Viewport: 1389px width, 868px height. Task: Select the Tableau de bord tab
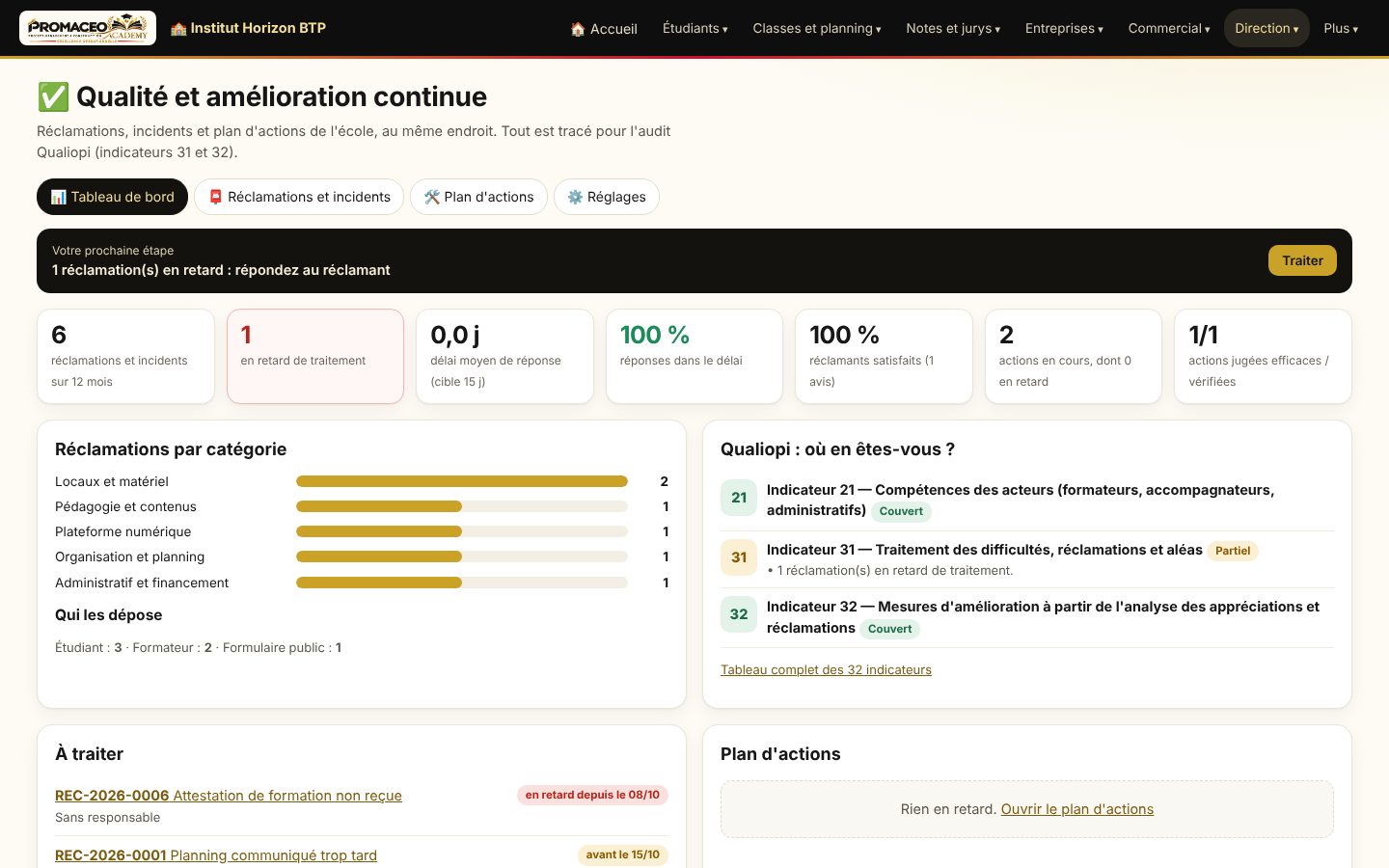[113, 197]
